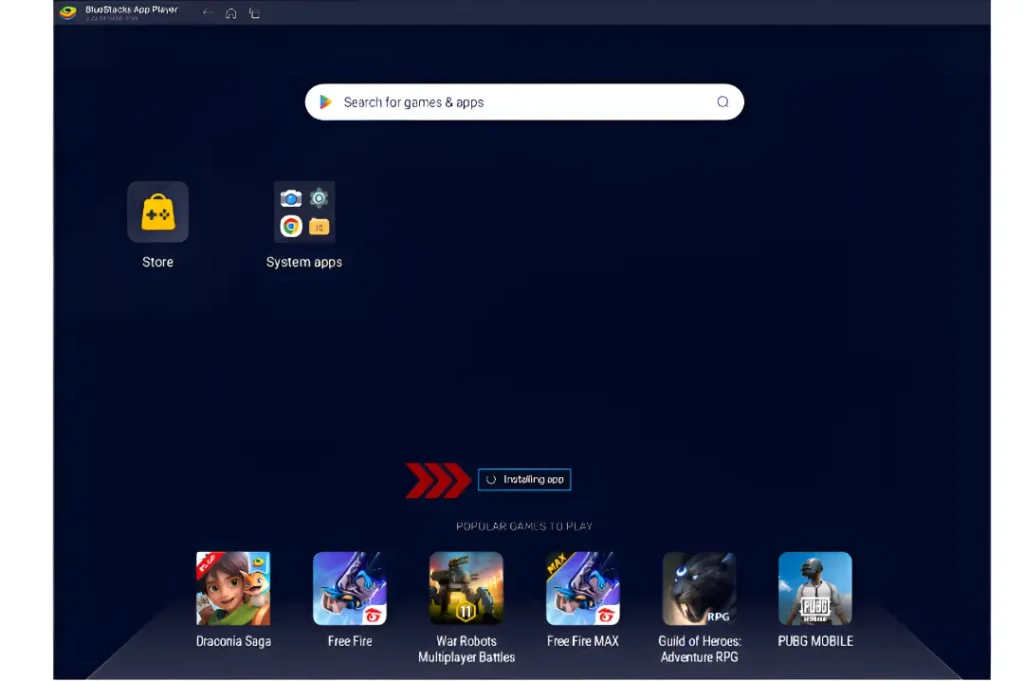The width and height of the screenshot is (1024, 681).
Task: Click the PUBG MOBILE title text
Action: 815,641
